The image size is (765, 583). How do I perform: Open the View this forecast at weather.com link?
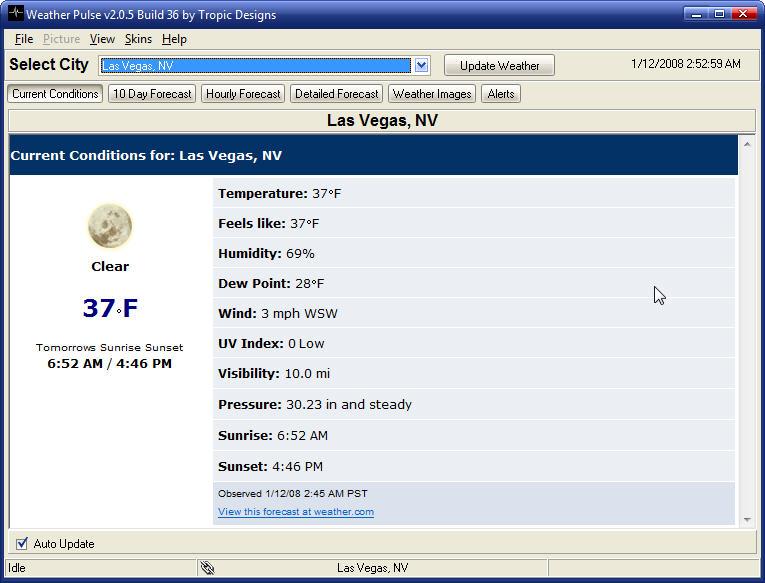click(x=296, y=512)
